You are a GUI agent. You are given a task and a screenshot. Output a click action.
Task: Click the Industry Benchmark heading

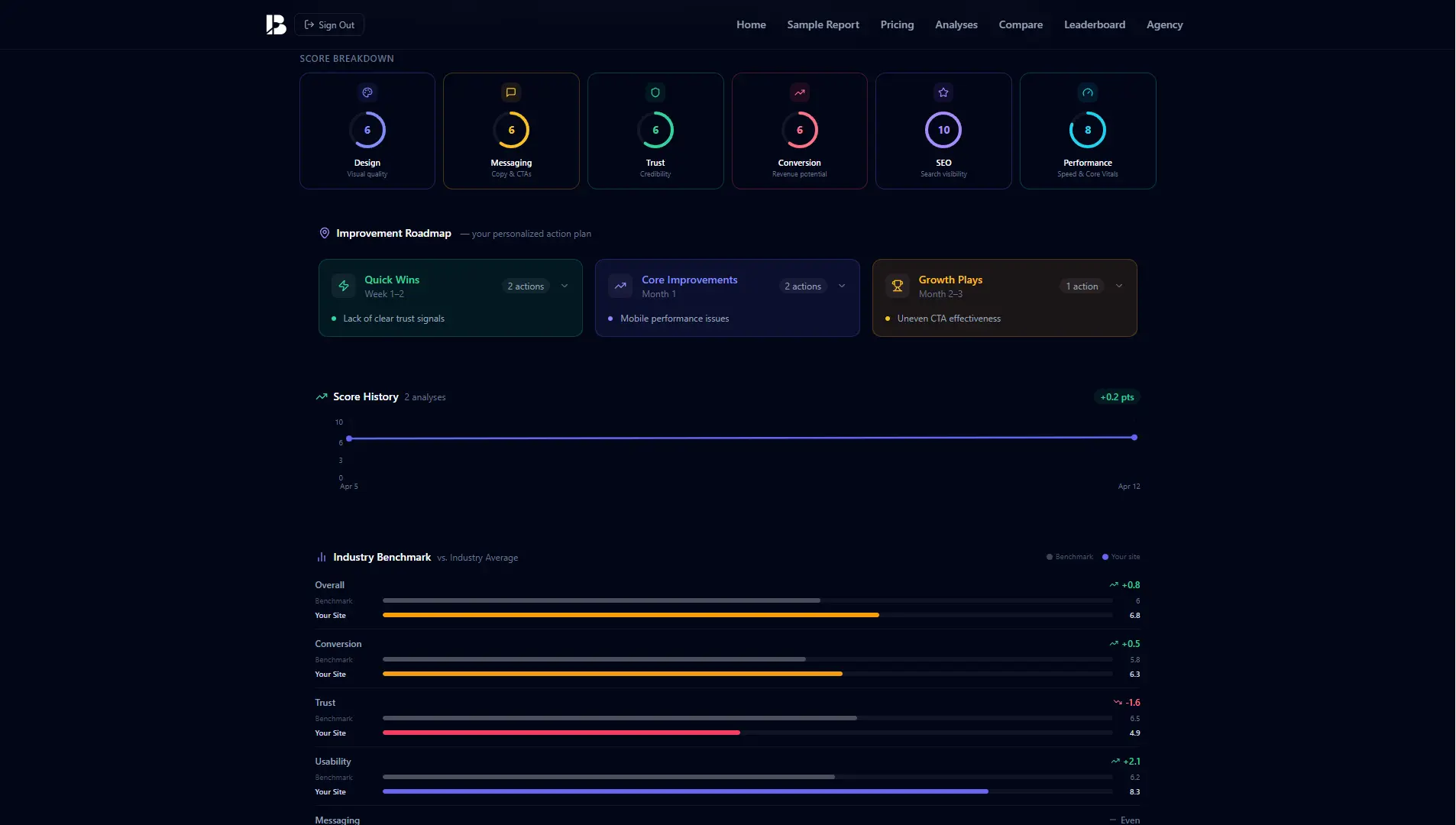(382, 557)
